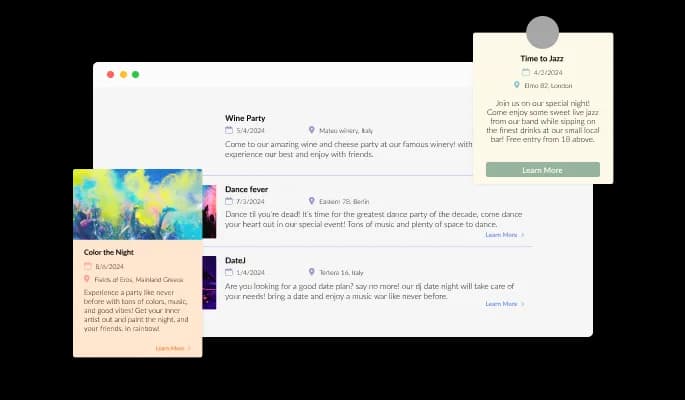This screenshot has height=400, width=685.
Task: Open Learn More link for Dance fever
Action: (x=504, y=235)
